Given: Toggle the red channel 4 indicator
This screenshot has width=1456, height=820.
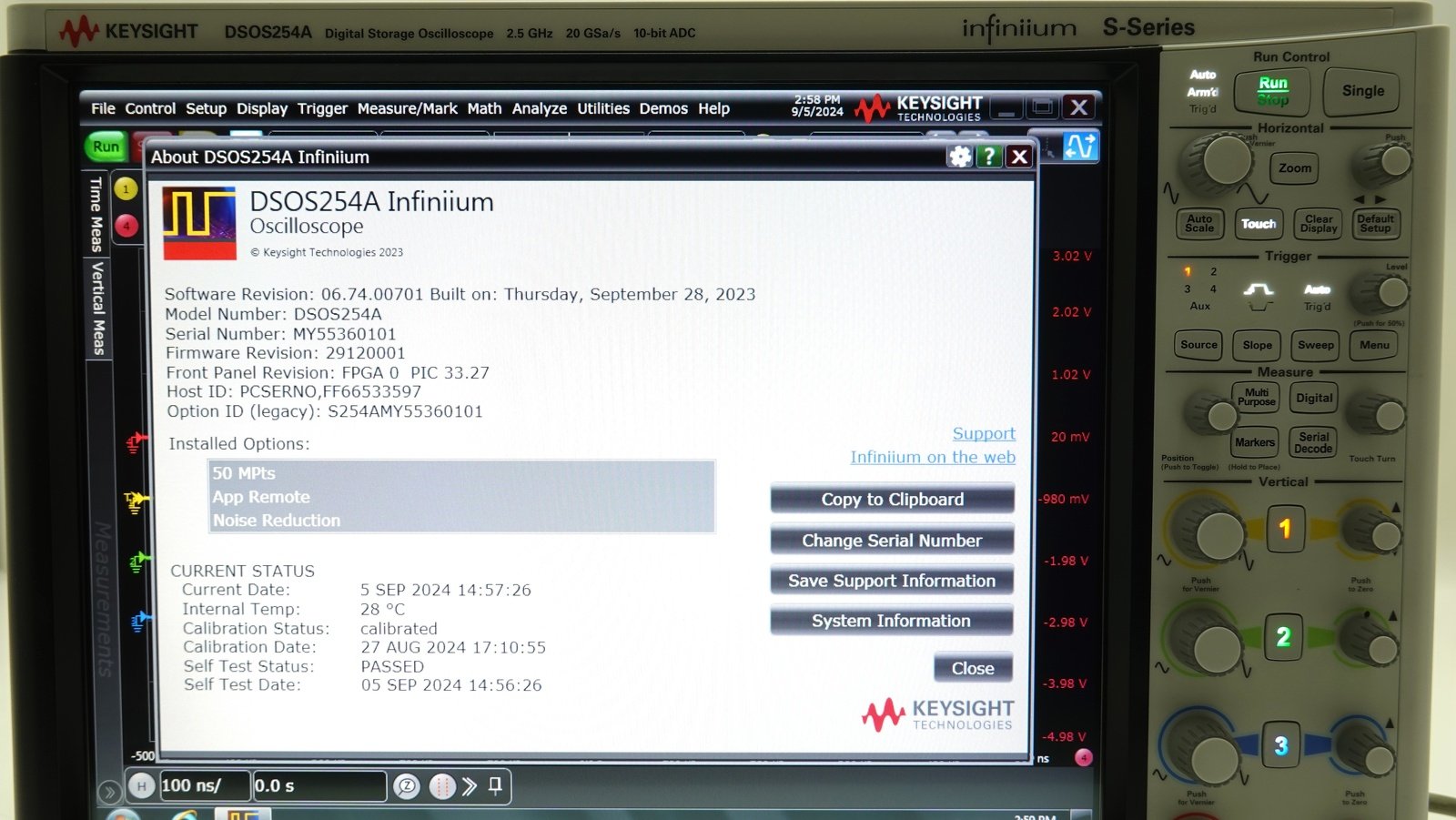Looking at the screenshot, I should [x=126, y=225].
